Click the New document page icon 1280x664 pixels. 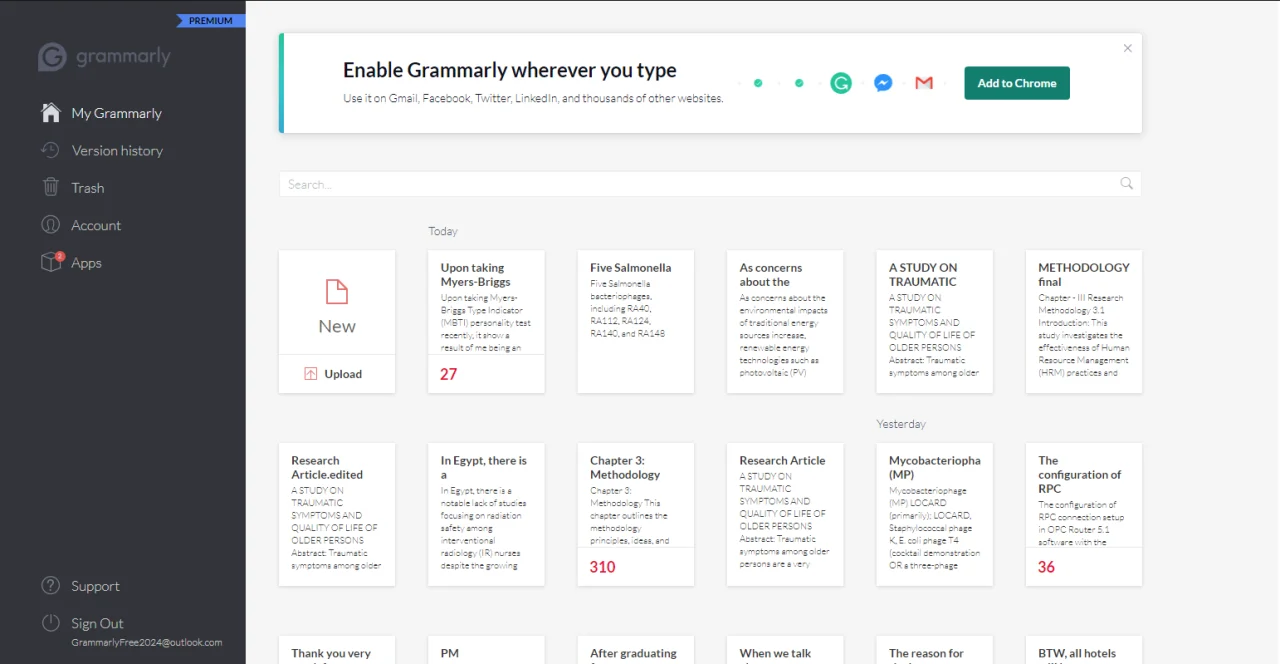(337, 291)
